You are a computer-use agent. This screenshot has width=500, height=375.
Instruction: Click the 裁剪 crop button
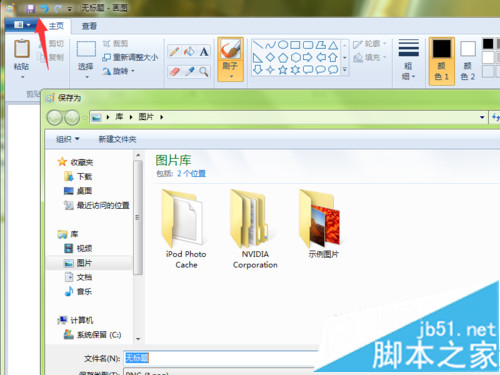115,44
